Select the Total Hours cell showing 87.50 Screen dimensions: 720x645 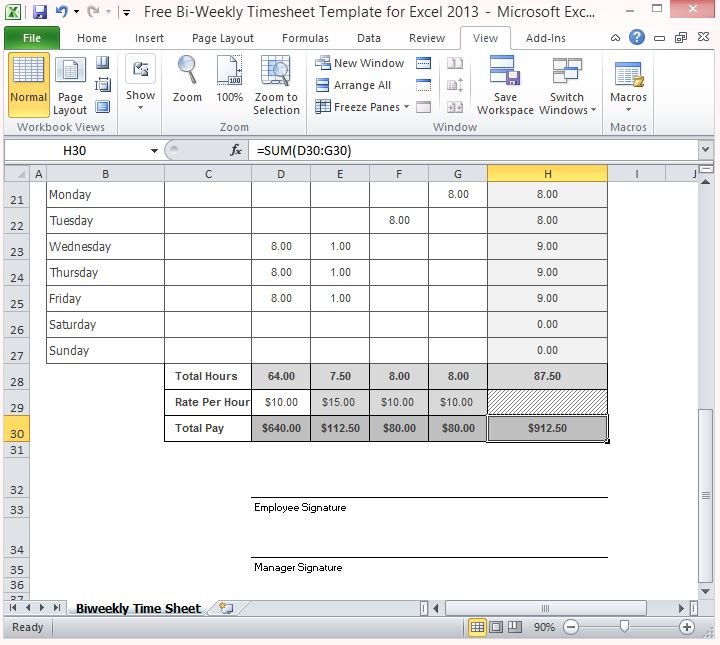(x=547, y=376)
